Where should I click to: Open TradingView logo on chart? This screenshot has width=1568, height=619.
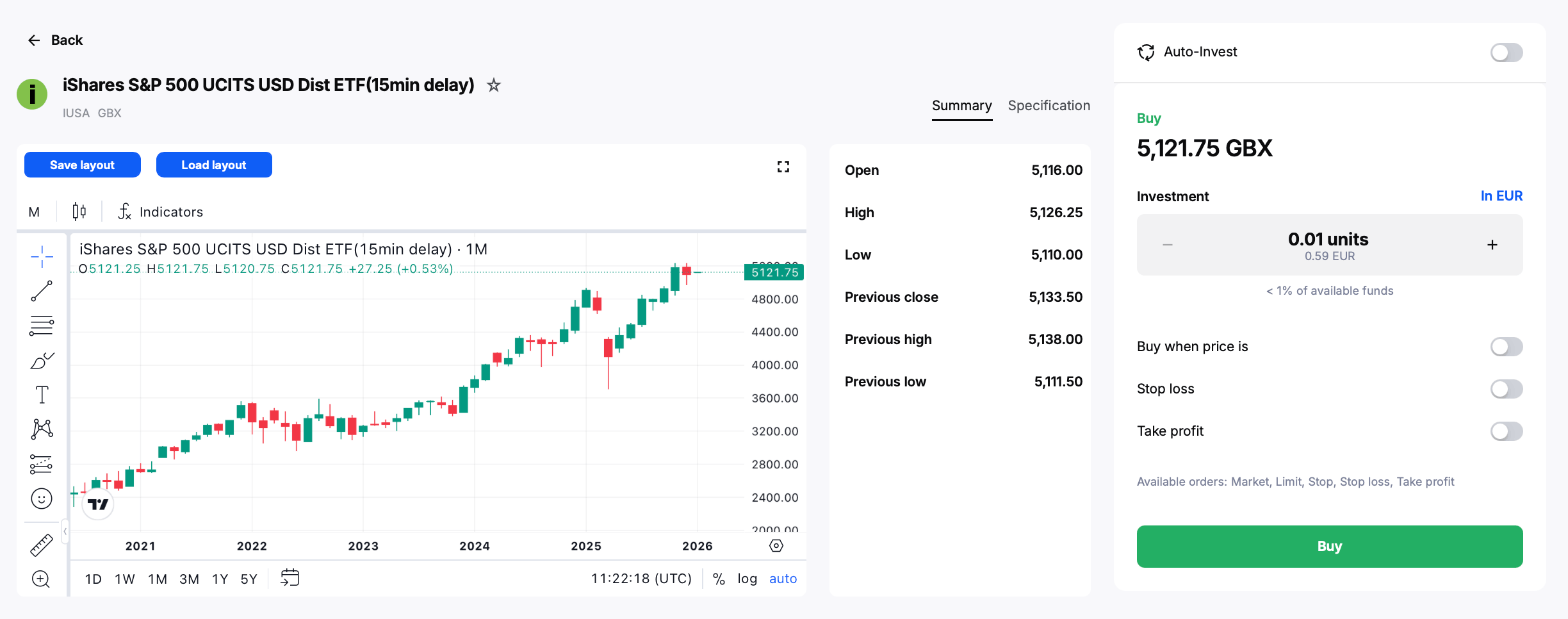pyautogui.click(x=98, y=504)
